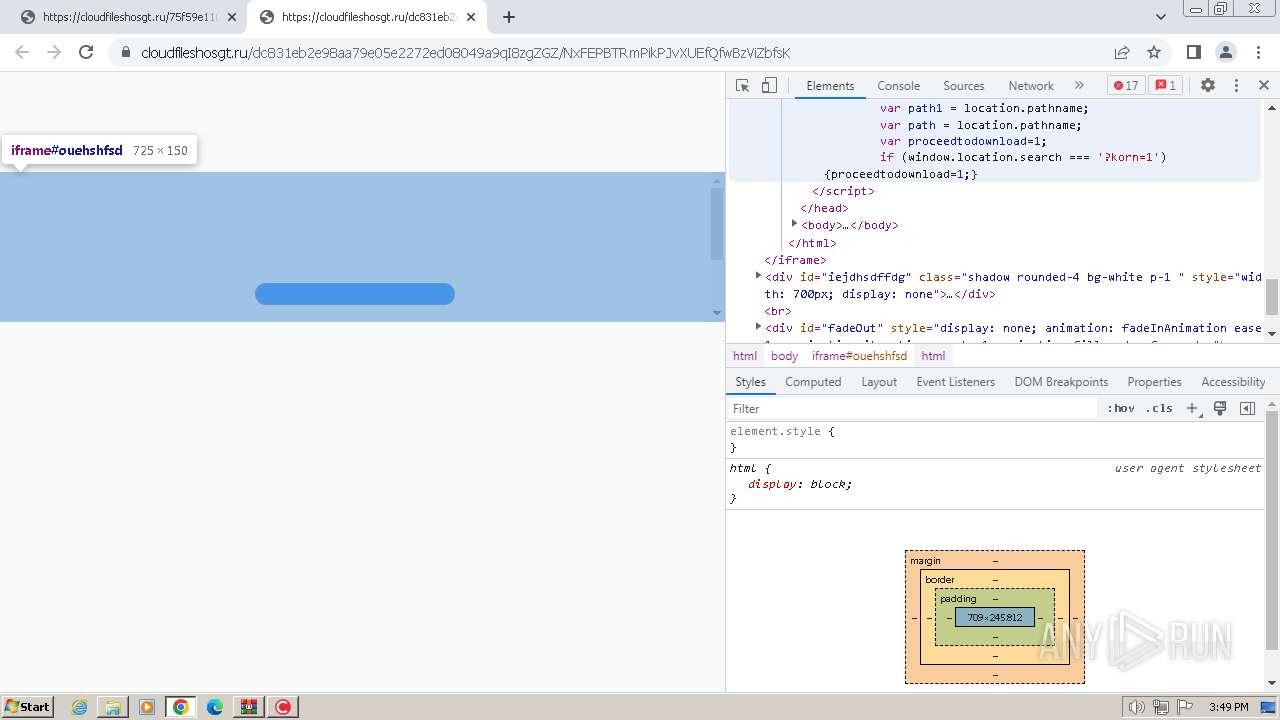Close the first browser tab
Screen dimensions: 1280x720
232,17
